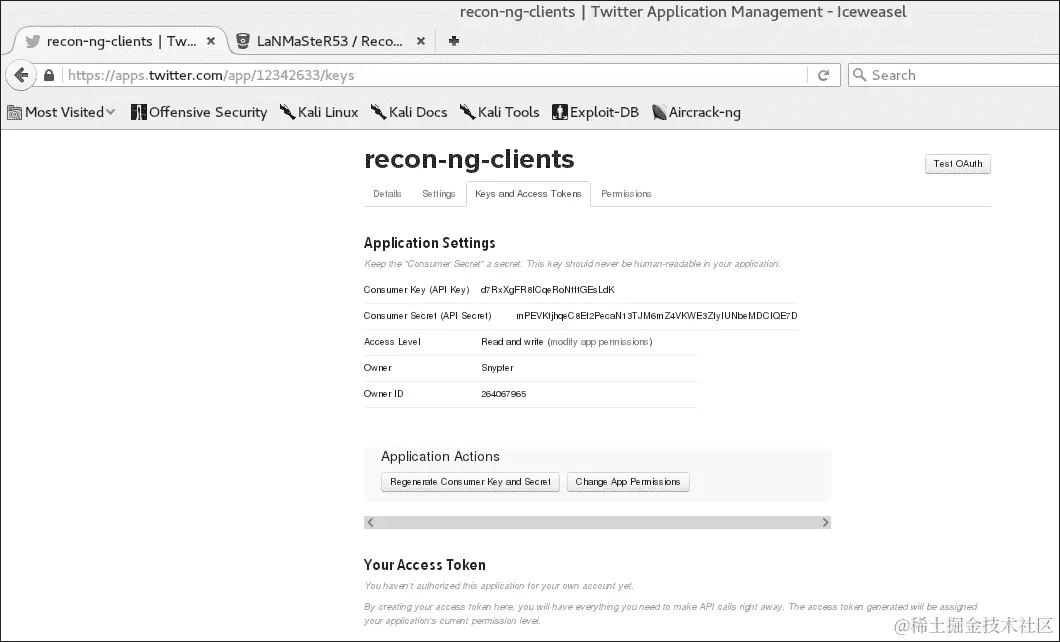Screen dimensions: 1060x642
Task: Select Keys and Access Tokens tab
Action: 528,194
